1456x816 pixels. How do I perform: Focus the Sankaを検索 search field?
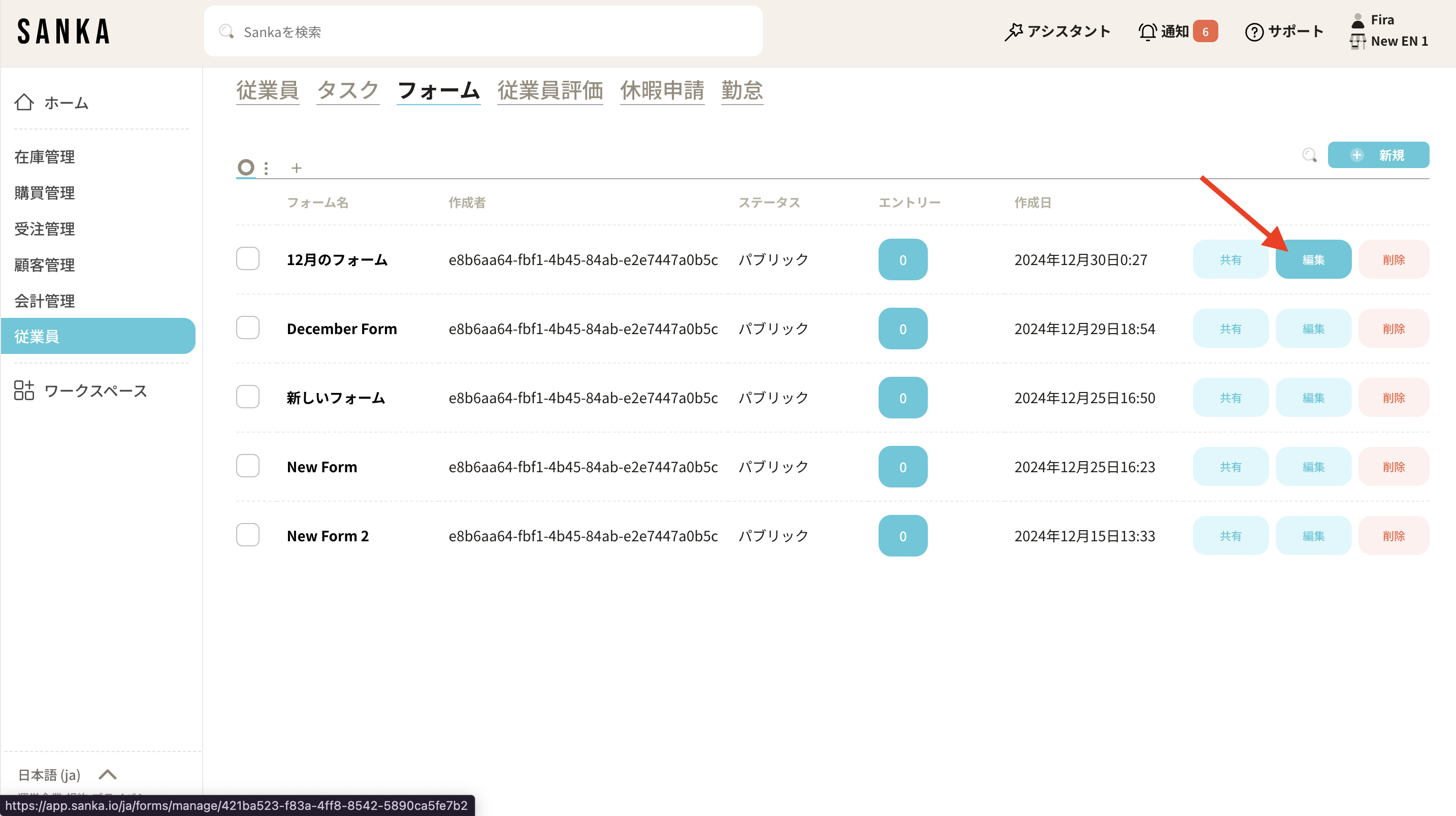(x=483, y=31)
